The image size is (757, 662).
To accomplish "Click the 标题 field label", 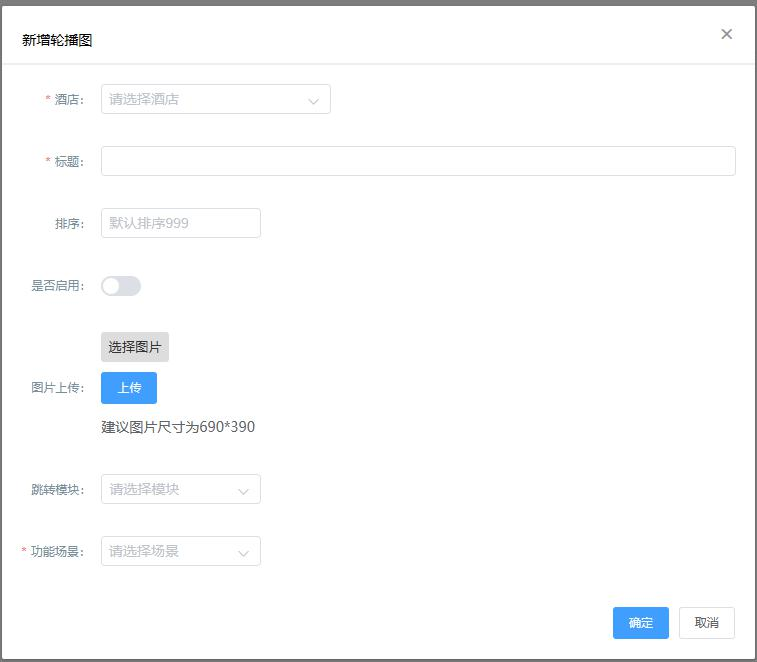I will [x=69, y=162].
